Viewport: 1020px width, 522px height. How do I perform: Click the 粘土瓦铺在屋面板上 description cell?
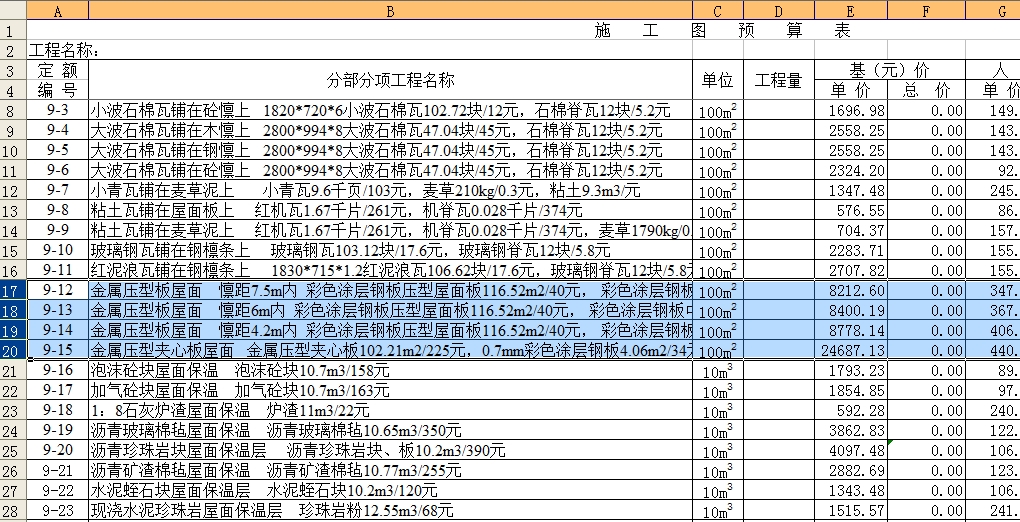click(x=390, y=210)
